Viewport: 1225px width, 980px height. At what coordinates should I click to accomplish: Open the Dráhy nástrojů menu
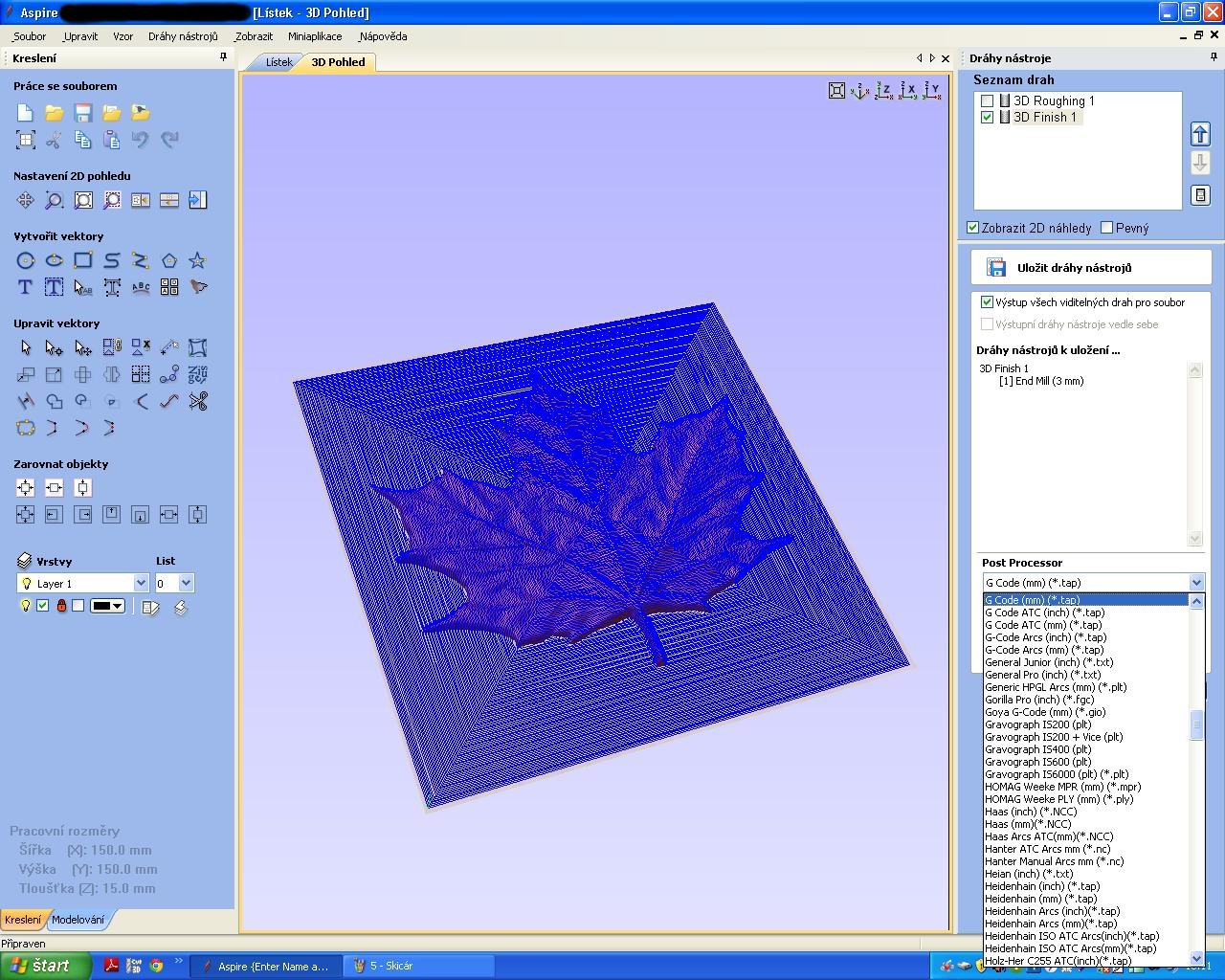[183, 36]
